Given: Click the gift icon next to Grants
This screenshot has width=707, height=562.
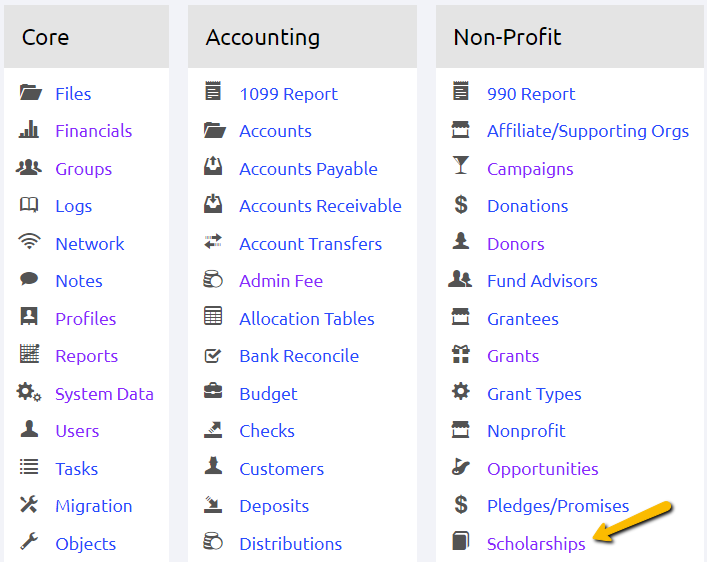Looking at the screenshot, I should coord(461,355).
